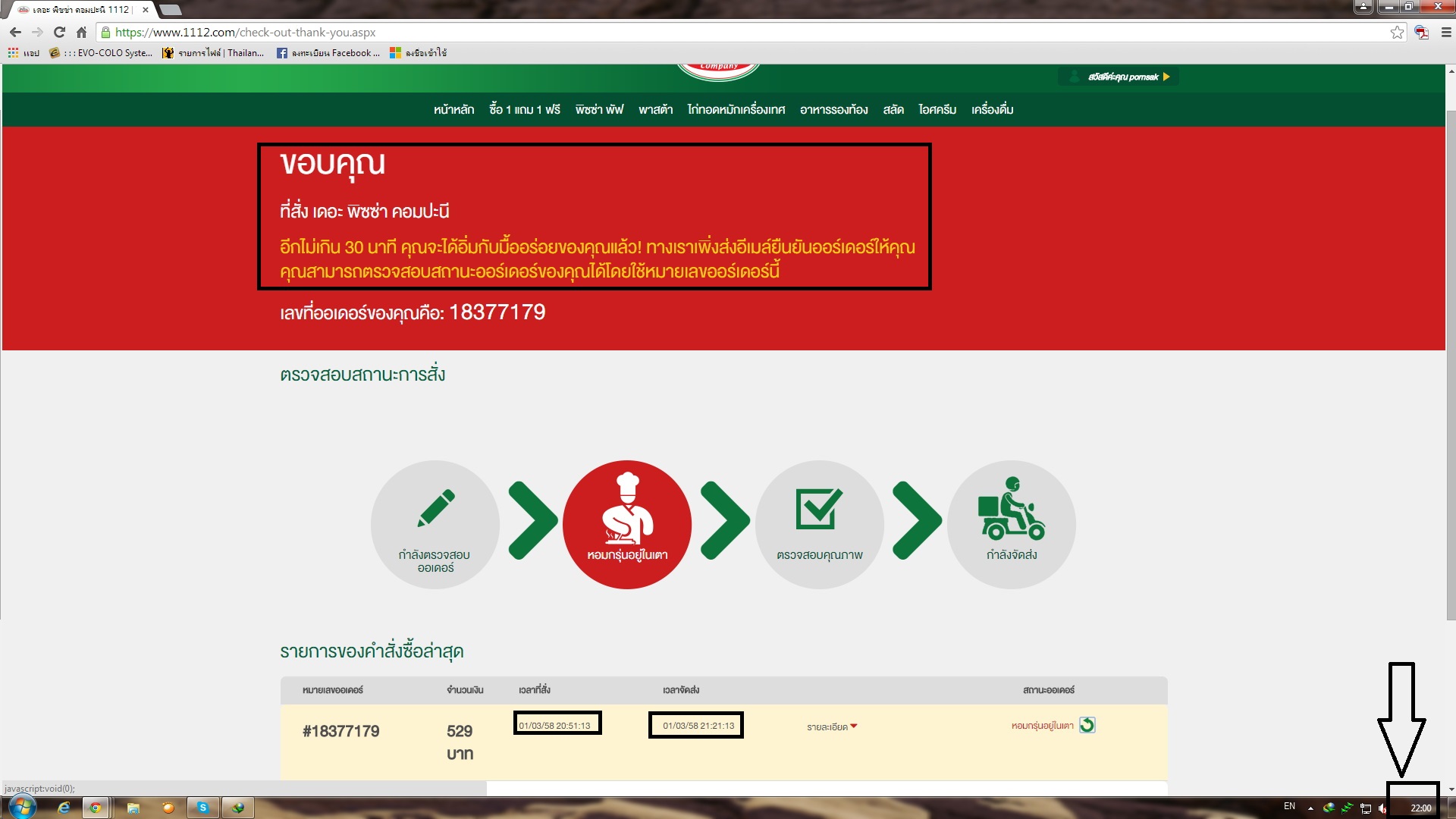Click the Pizza Company logo
The image size is (1456, 819).
tap(718, 71)
